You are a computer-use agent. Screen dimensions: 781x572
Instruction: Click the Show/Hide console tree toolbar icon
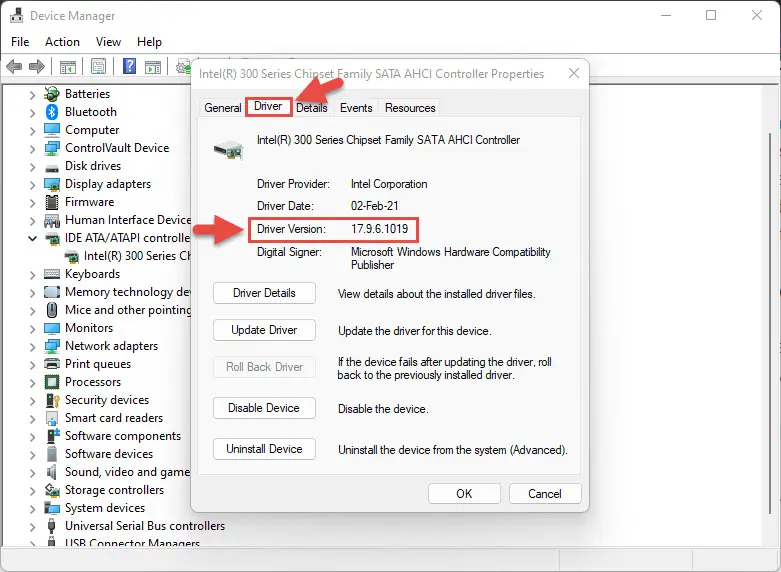[68, 66]
